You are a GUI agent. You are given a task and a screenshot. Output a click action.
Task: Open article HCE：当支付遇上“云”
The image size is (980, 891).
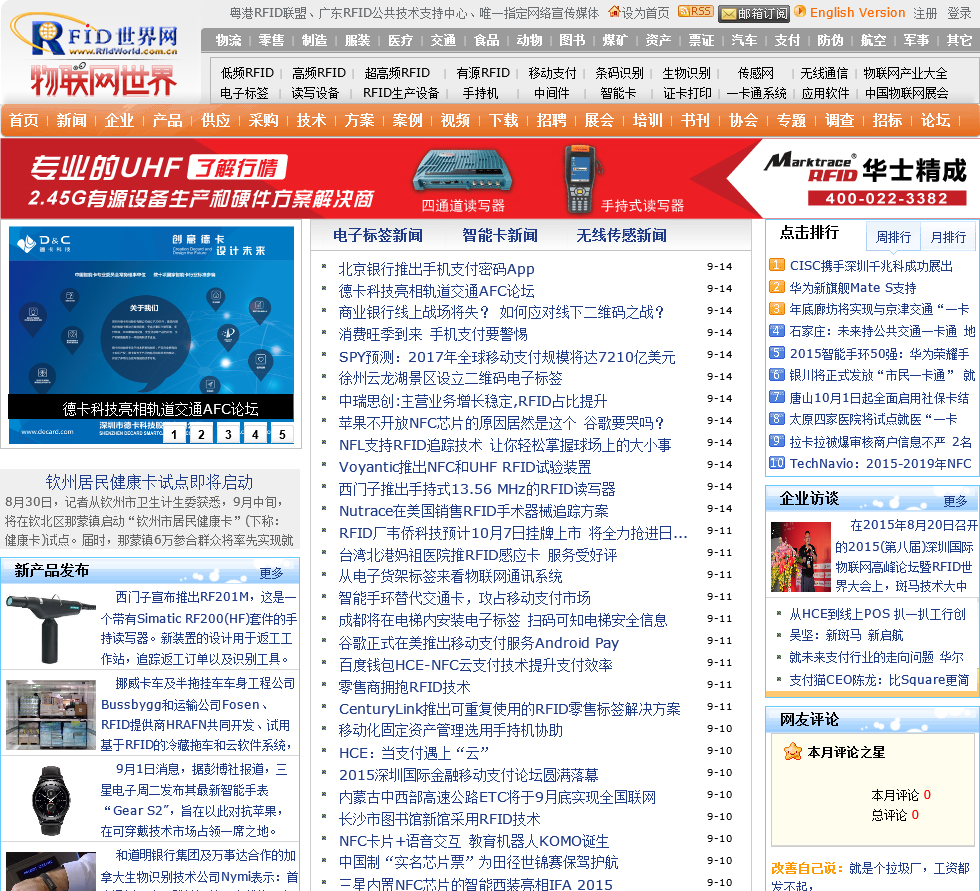(x=413, y=753)
